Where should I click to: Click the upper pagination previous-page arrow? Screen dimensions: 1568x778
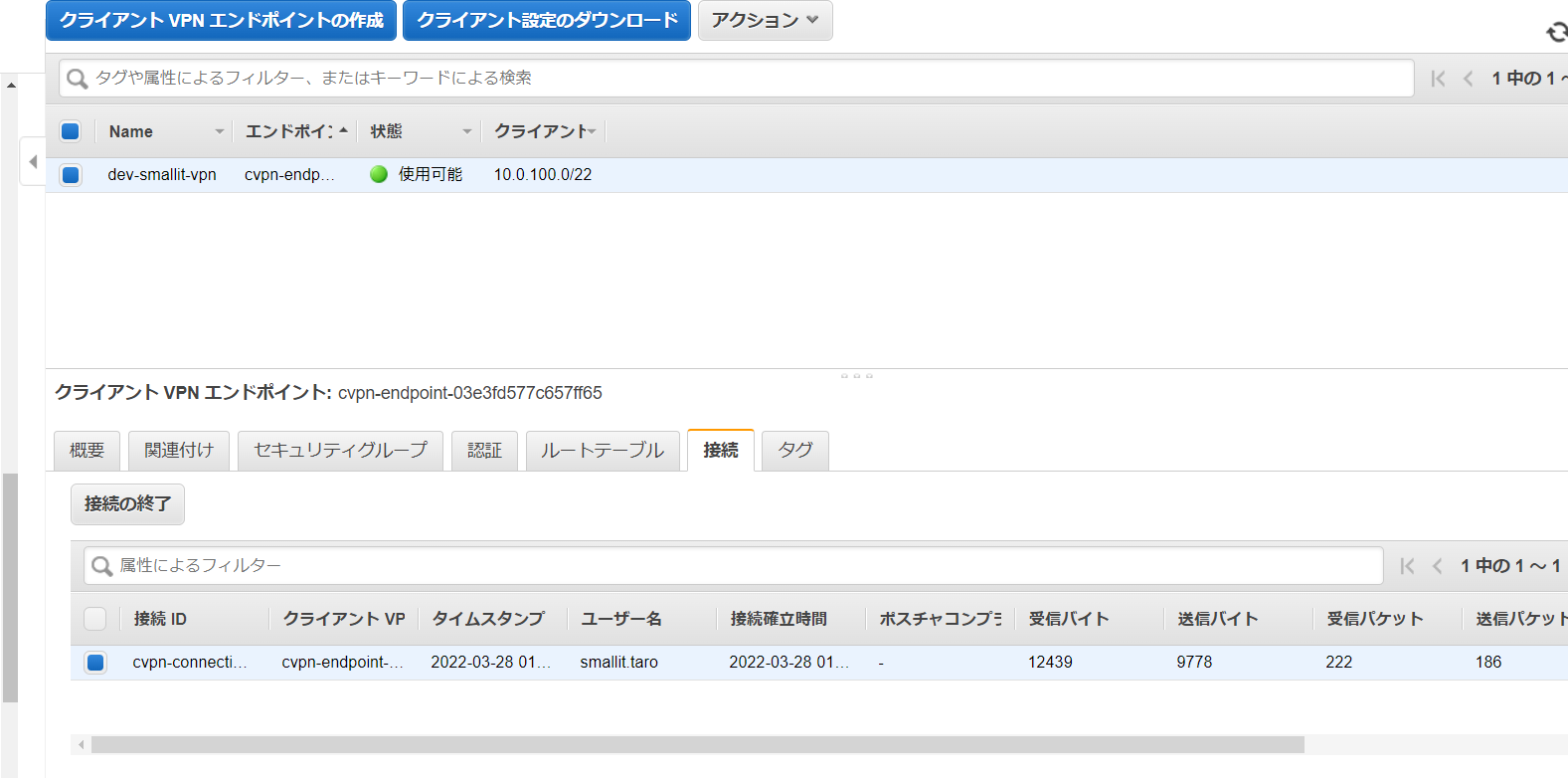click(x=1469, y=79)
